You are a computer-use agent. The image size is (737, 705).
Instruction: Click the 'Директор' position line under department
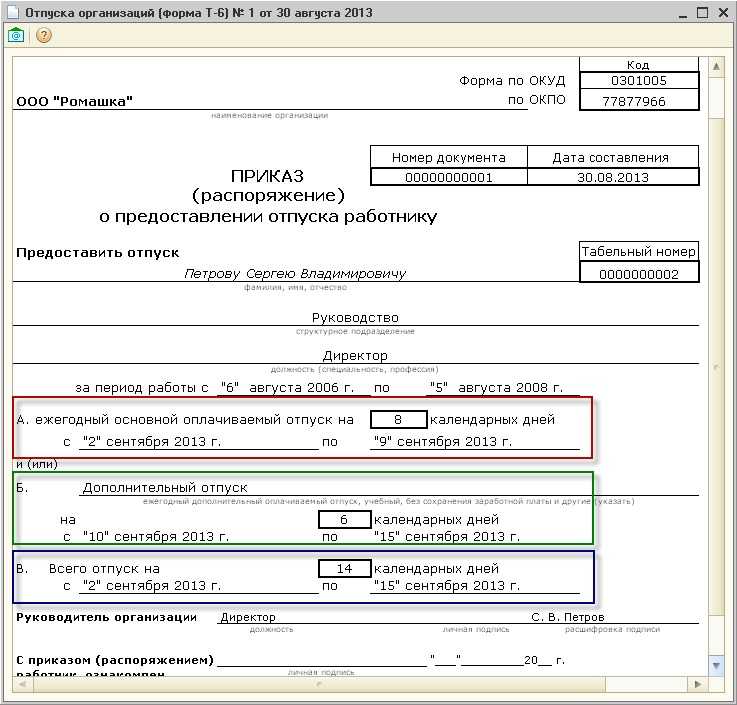coord(355,355)
